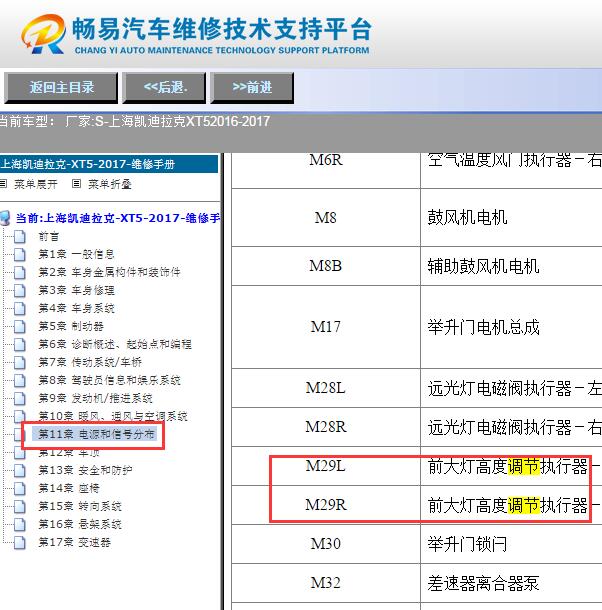Viewport: 602px width, 610px height.
Task: Click table cell M28L
Action: [x=326, y=388]
